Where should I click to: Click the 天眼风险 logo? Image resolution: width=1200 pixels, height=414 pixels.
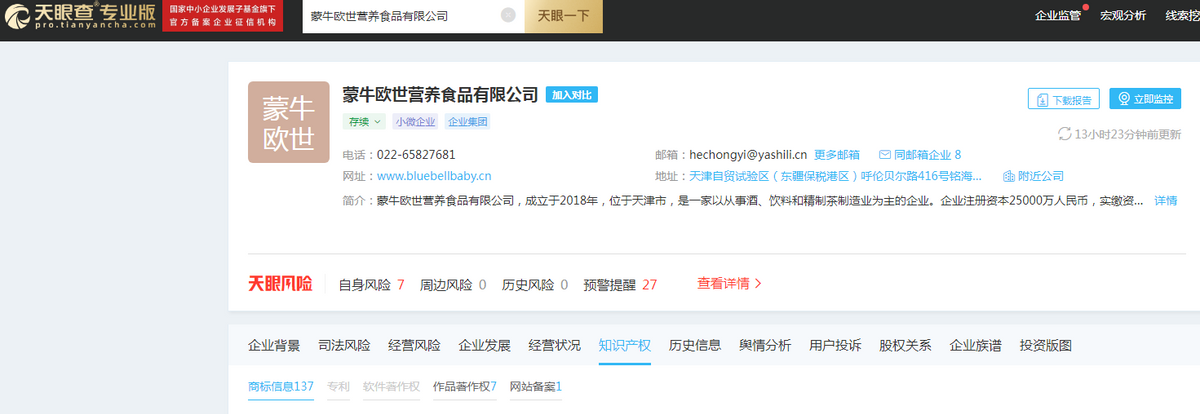coord(280,284)
